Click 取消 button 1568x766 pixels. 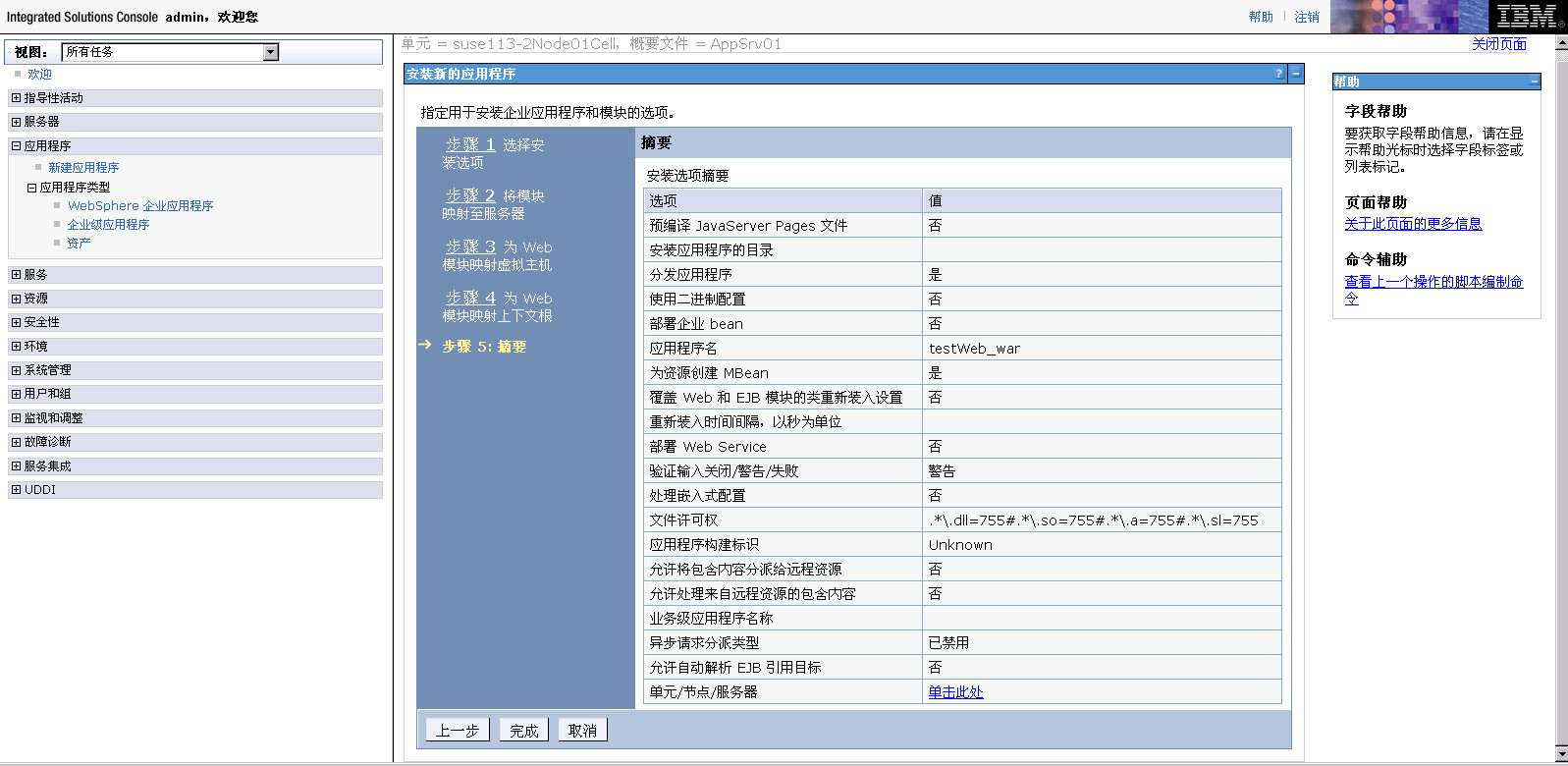click(x=583, y=731)
